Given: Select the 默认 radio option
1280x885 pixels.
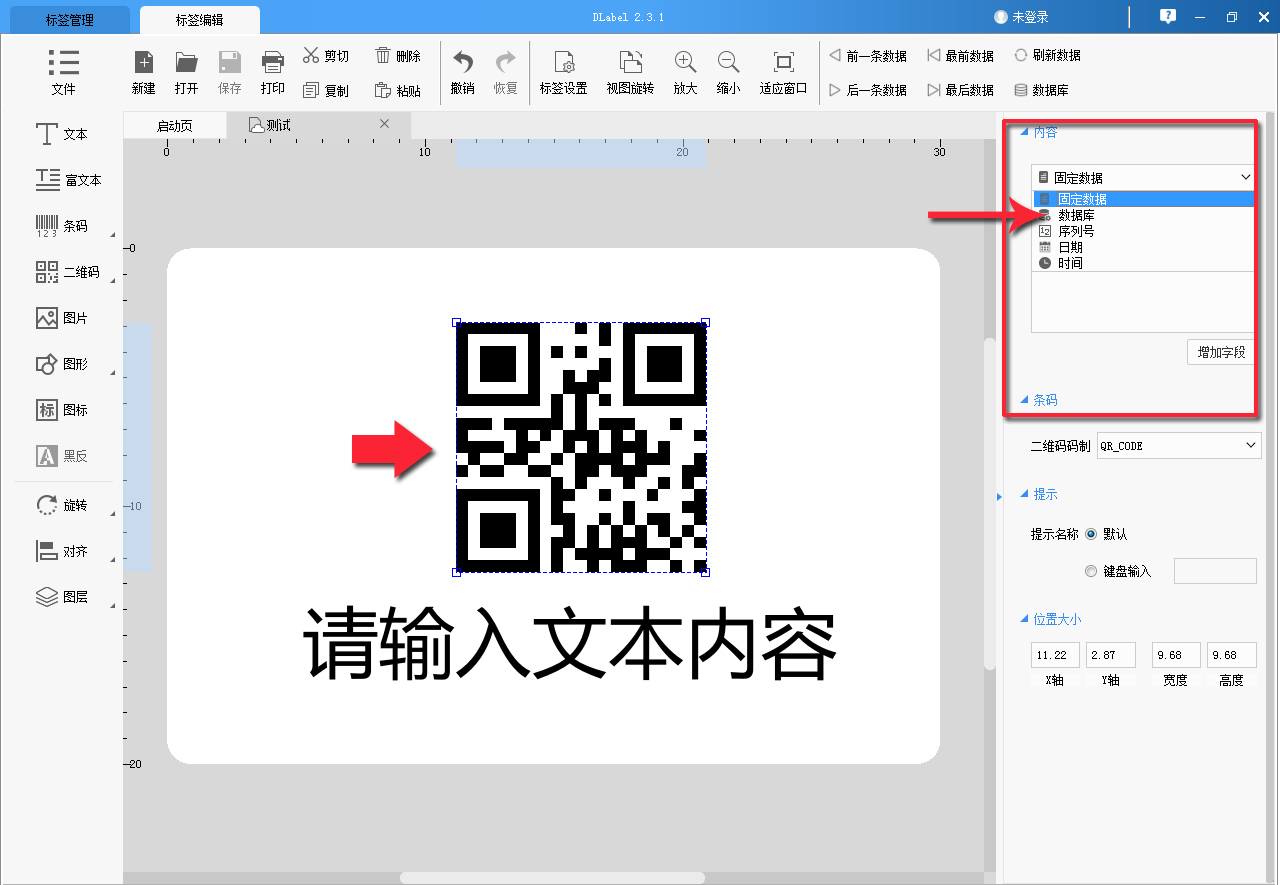Looking at the screenshot, I should pyautogui.click(x=1090, y=534).
